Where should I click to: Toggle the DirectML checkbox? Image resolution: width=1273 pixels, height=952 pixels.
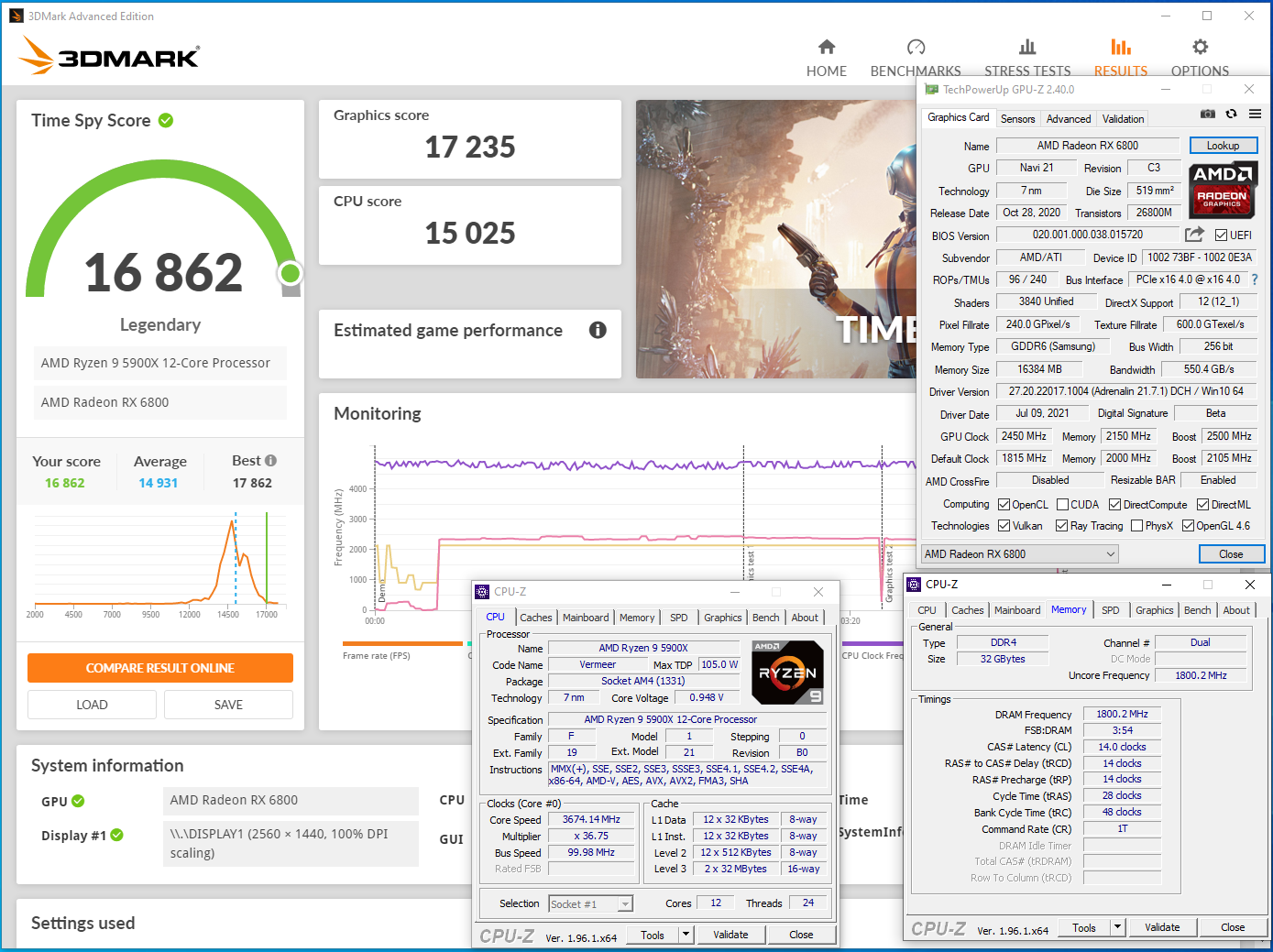(1202, 505)
